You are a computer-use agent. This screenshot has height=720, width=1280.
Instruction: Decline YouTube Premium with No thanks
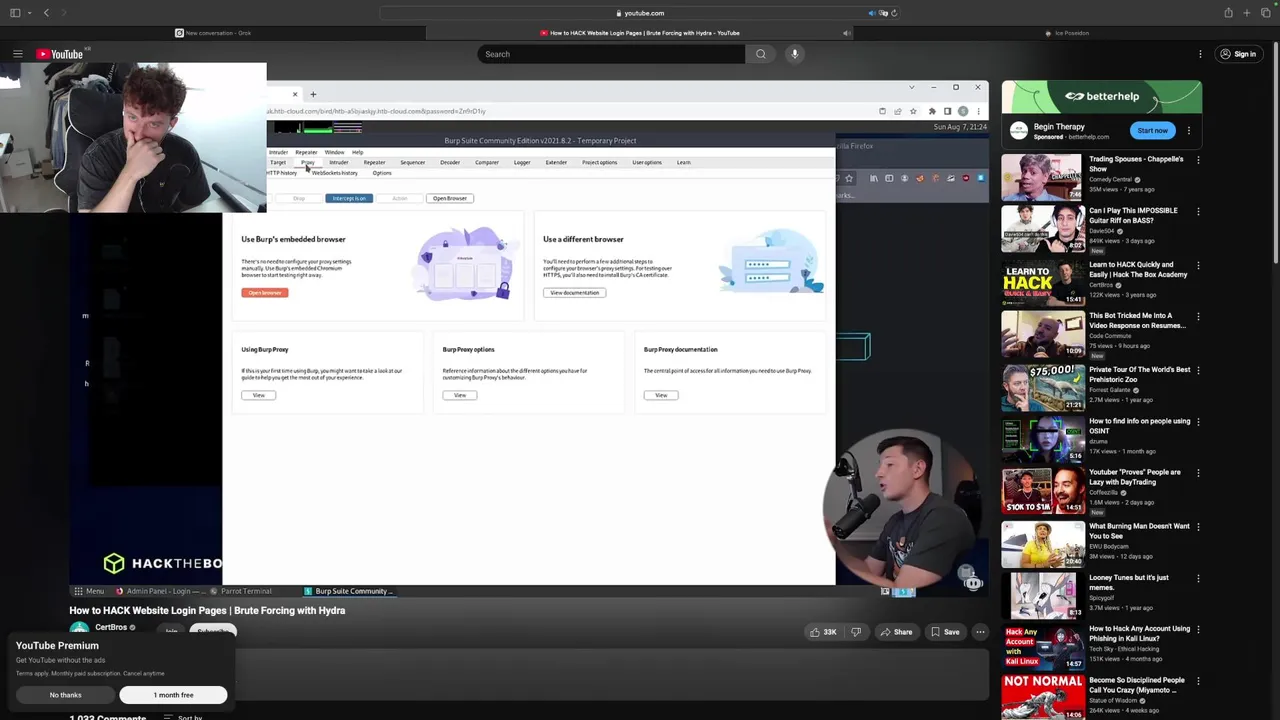coord(66,695)
